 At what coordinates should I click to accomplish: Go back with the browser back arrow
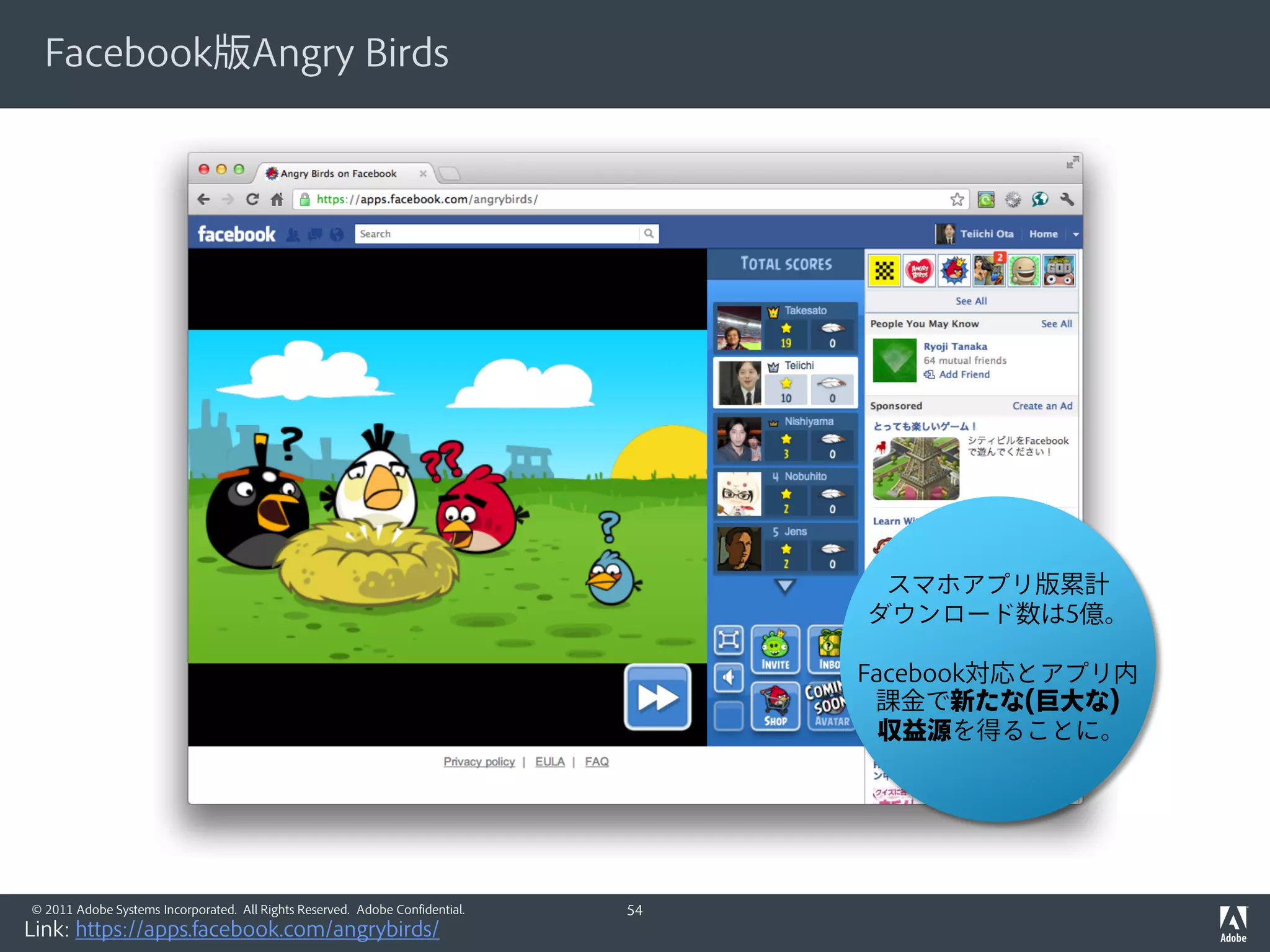203,200
